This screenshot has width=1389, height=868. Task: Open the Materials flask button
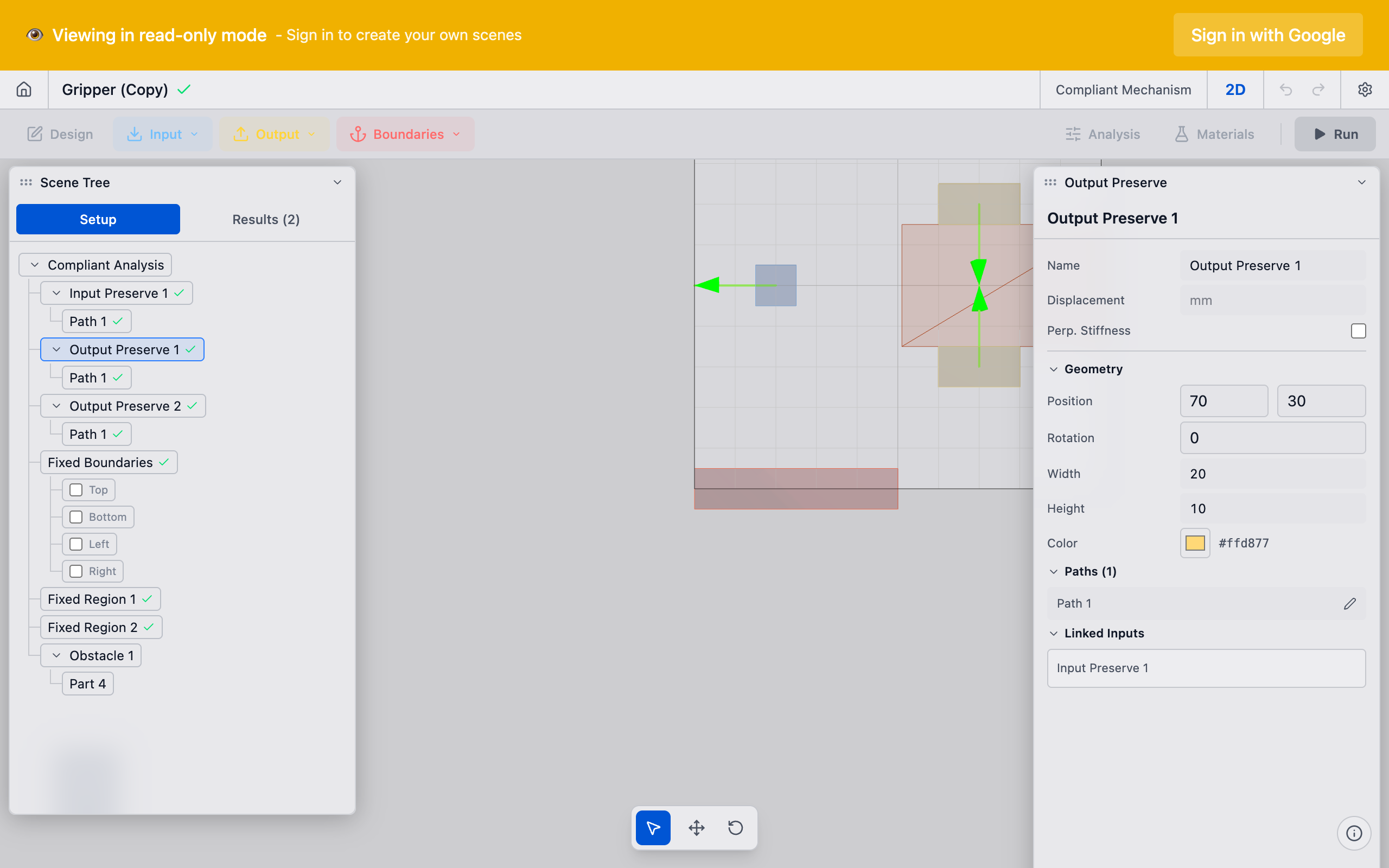coord(1214,135)
